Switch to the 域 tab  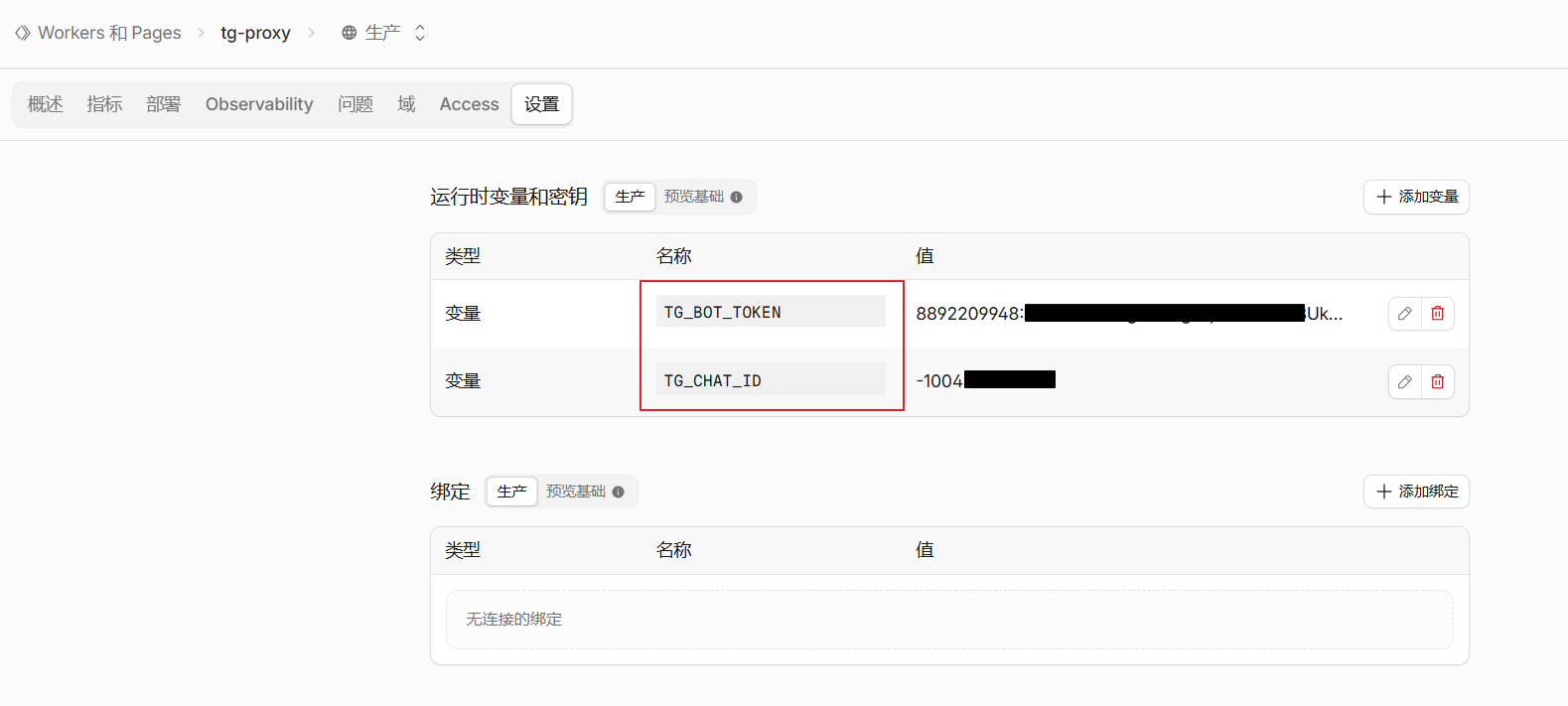pyautogui.click(x=406, y=104)
